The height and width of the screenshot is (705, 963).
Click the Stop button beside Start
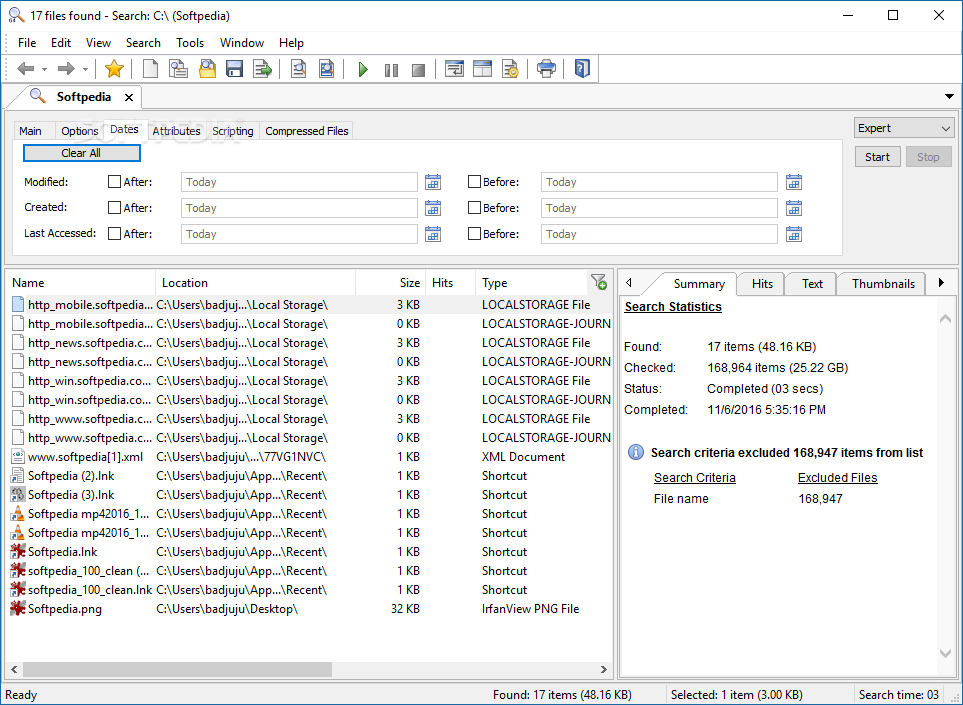point(928,157)
